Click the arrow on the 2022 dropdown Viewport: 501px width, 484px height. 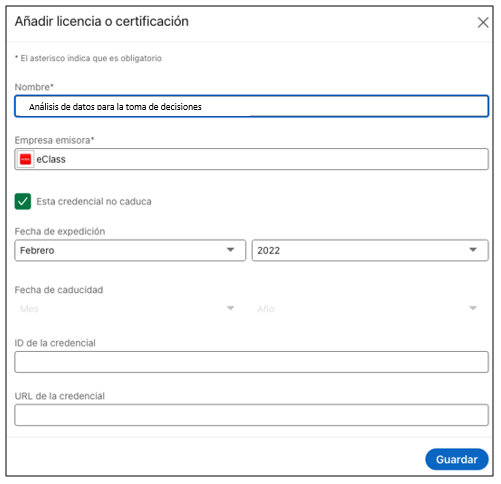(x=473, y=250)
